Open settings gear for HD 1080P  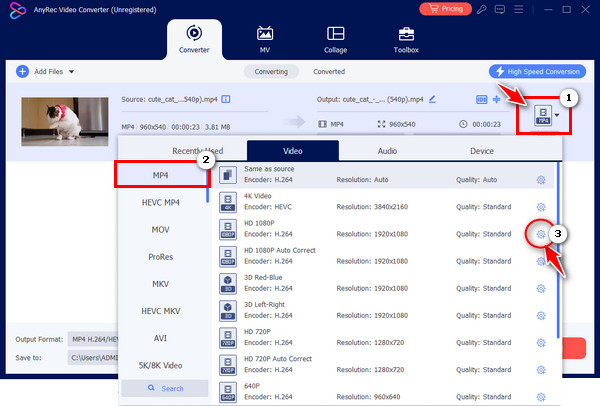coord(541,234)
